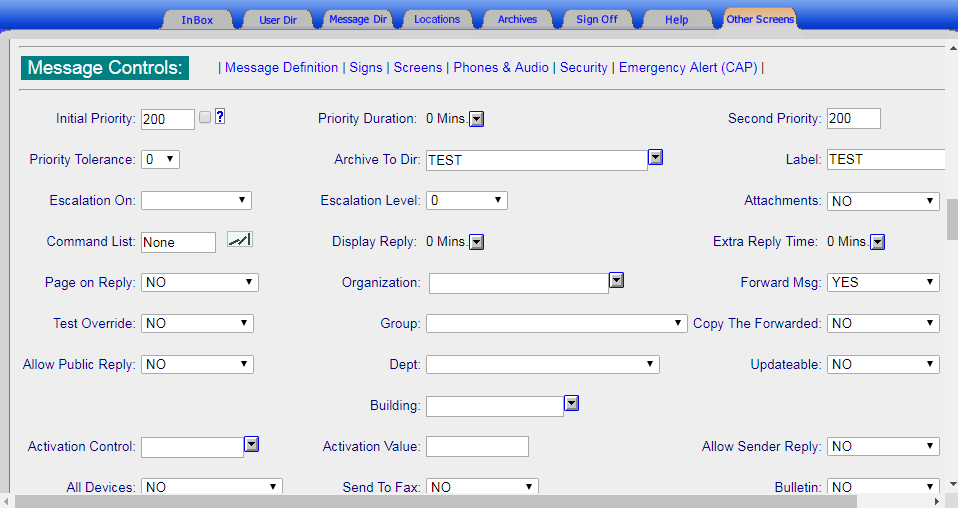The width and height of the screenshot is (958, 508).
Task: Click the Activation Value input field
Action: 477,446
